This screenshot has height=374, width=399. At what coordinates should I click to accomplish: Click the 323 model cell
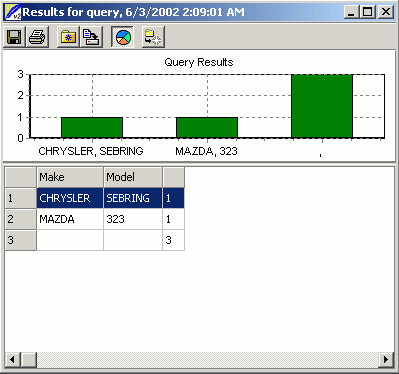click(133, 219)
